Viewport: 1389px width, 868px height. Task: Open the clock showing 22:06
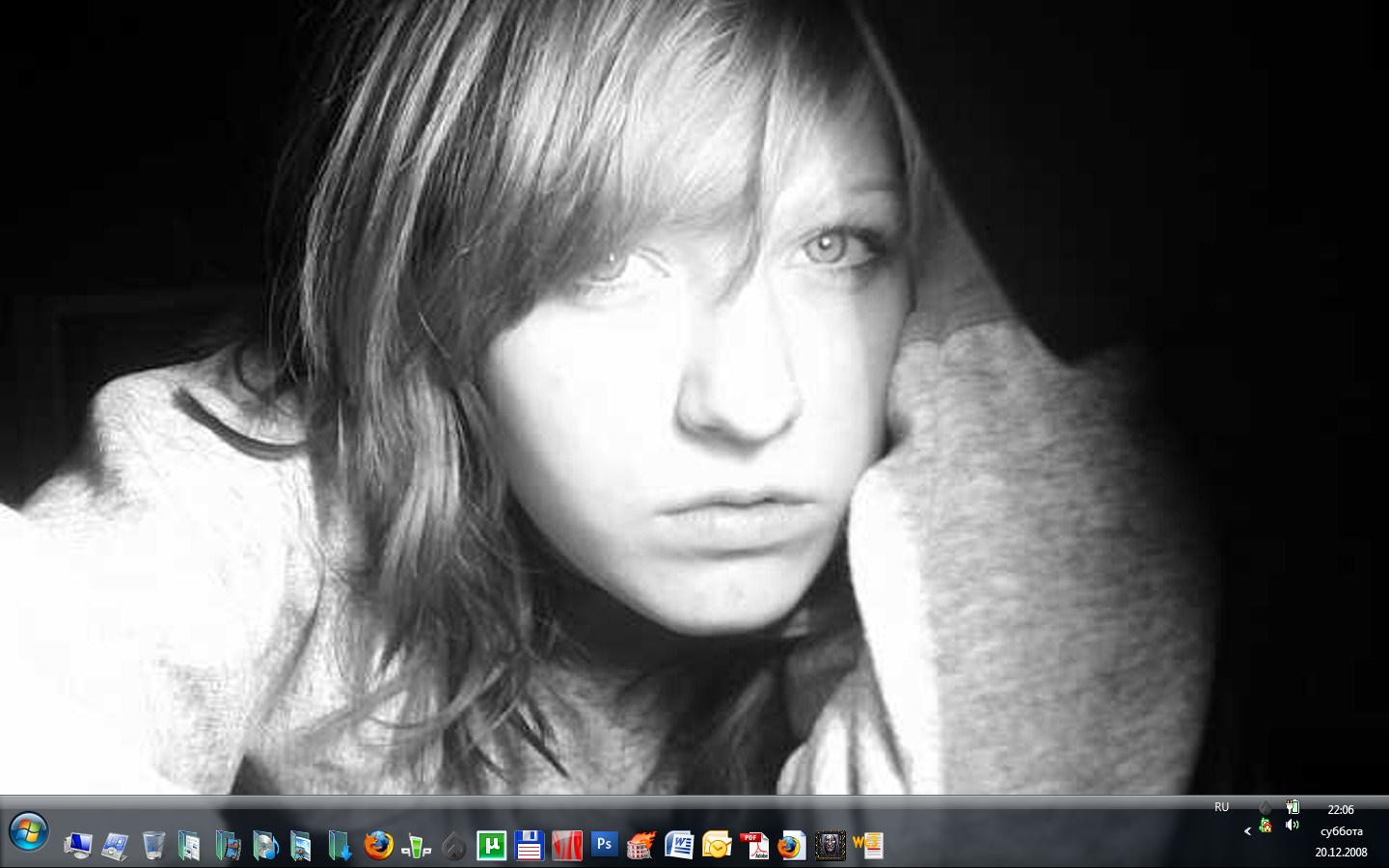pos(1341,810)
